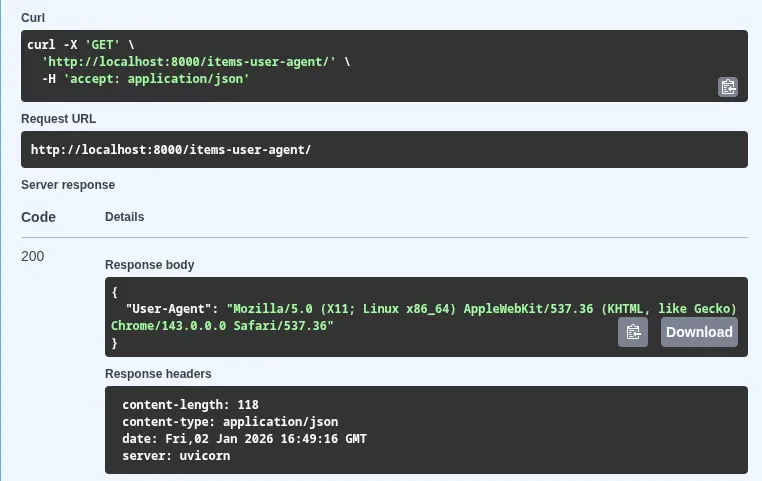Click the content-type: application/json response header
762x481 pixels.
(230, 422)
